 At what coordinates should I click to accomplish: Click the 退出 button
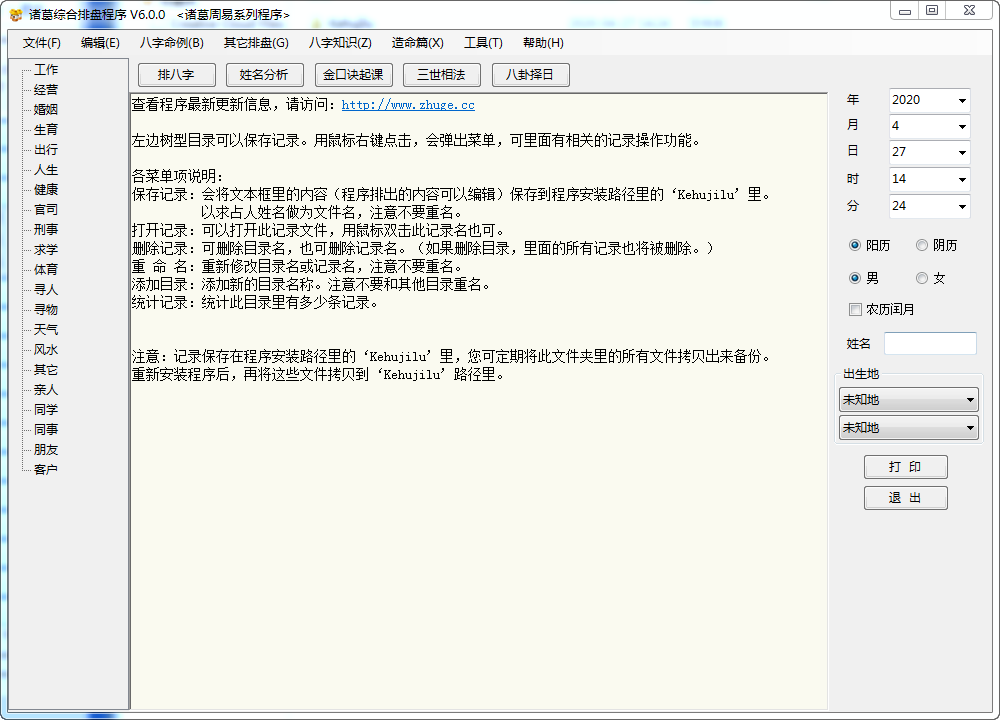(906, 498)
